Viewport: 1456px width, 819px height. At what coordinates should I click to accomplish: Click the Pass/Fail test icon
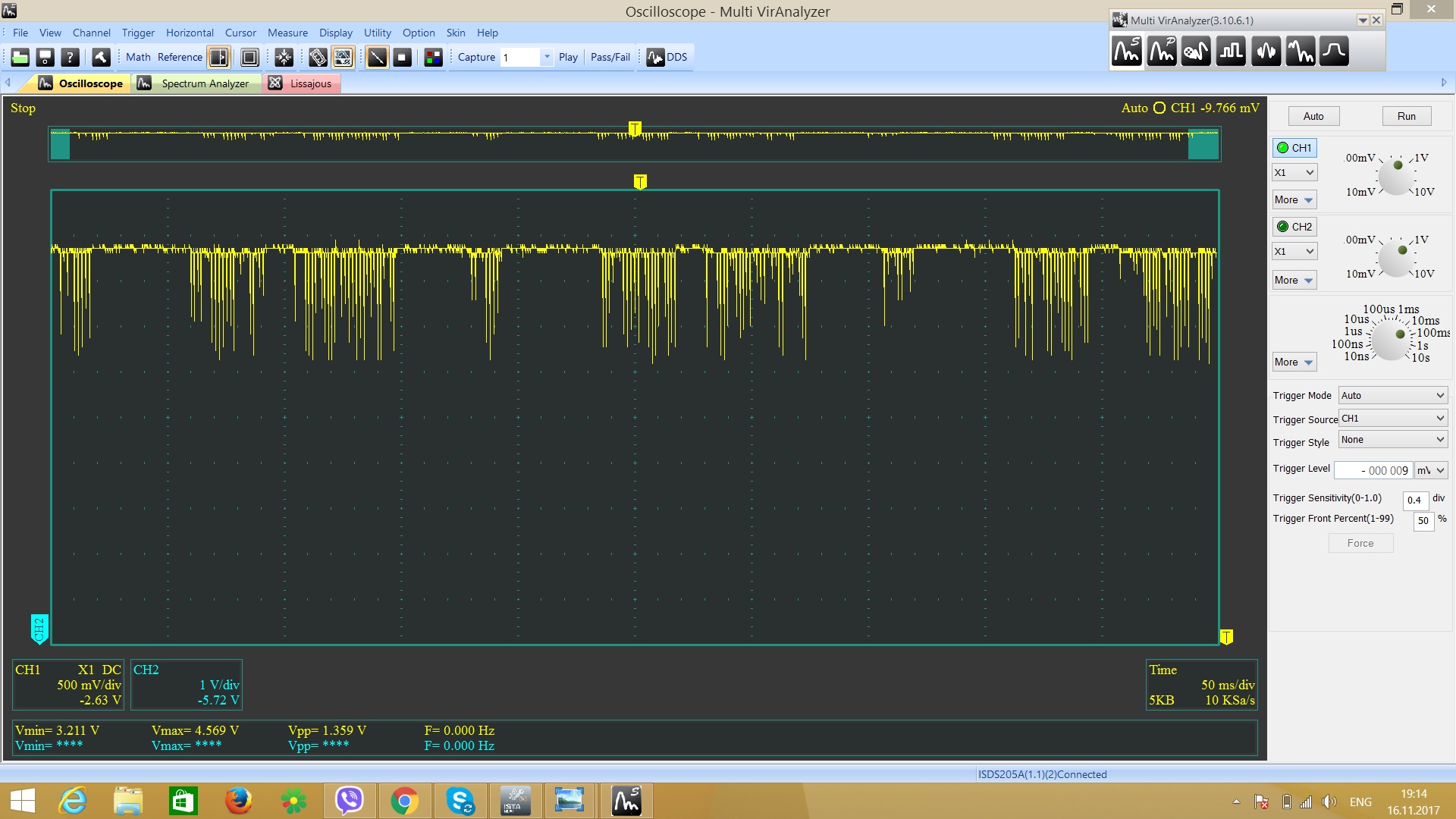click(610, 57)
